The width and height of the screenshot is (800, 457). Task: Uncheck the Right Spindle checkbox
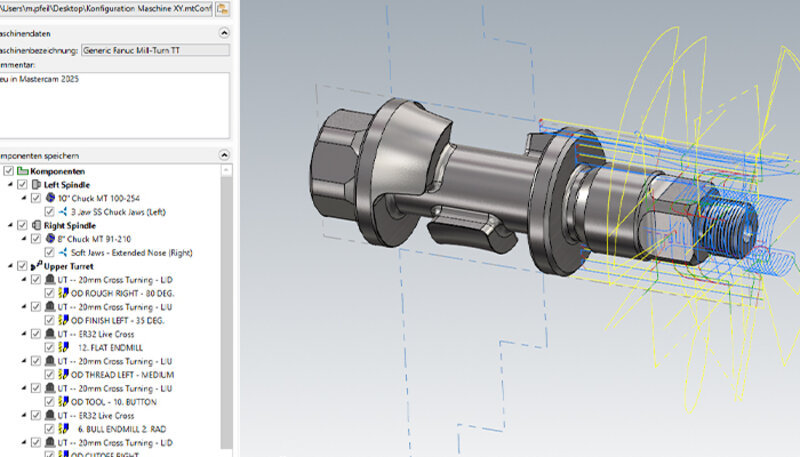point(22,226)
